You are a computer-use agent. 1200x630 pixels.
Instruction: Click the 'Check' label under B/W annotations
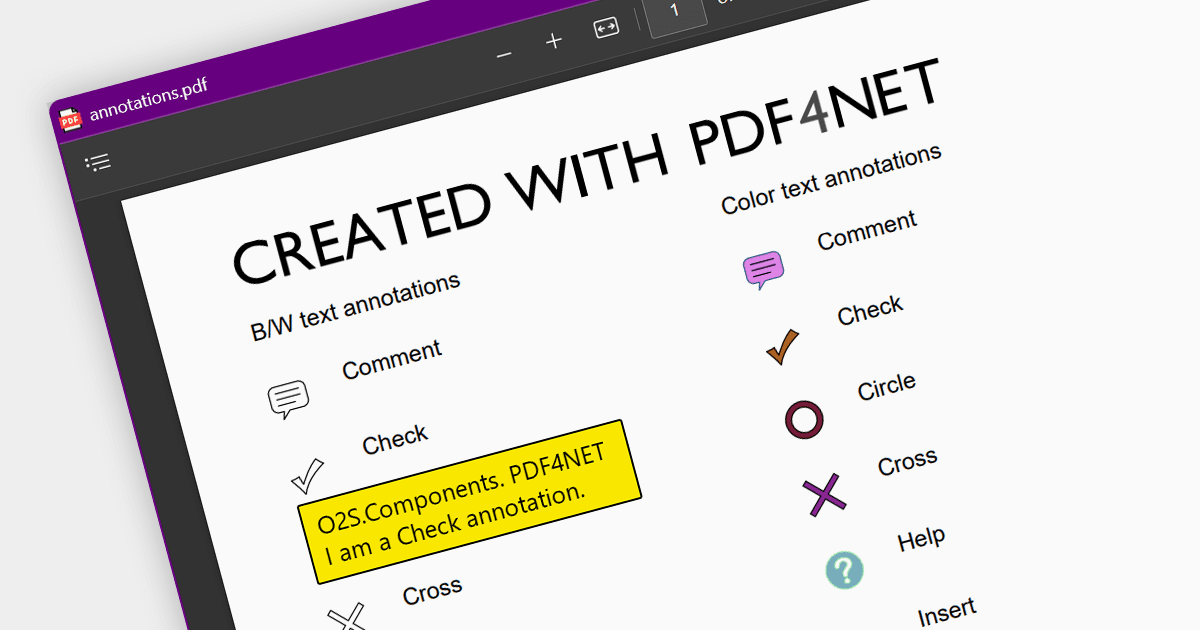pyautogui.click(x=395, y=440)
